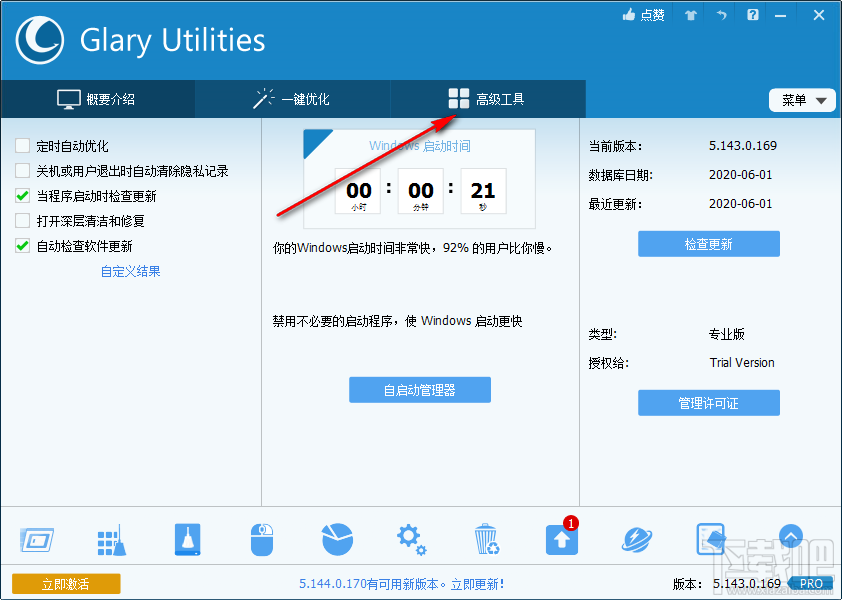Click the thumbs-up 点赞 icon
The height and width of the screenshot is (600, 842).
point(645,14)
